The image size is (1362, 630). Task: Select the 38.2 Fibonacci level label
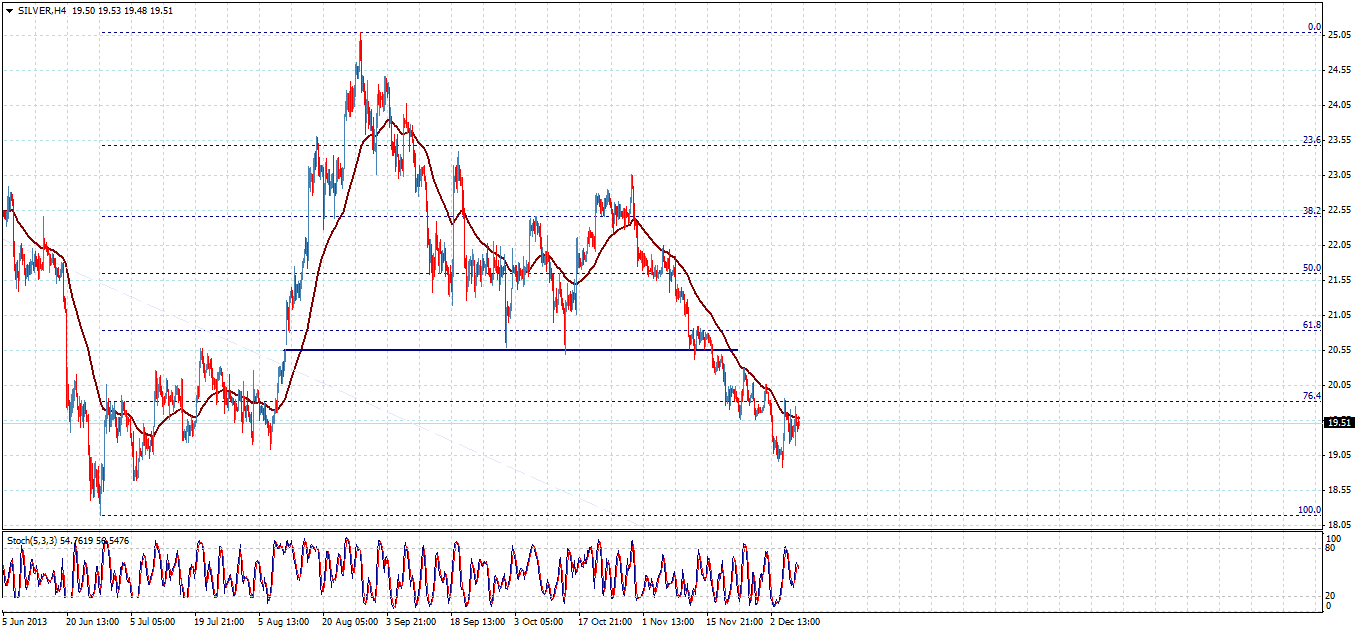[1311, 211]
